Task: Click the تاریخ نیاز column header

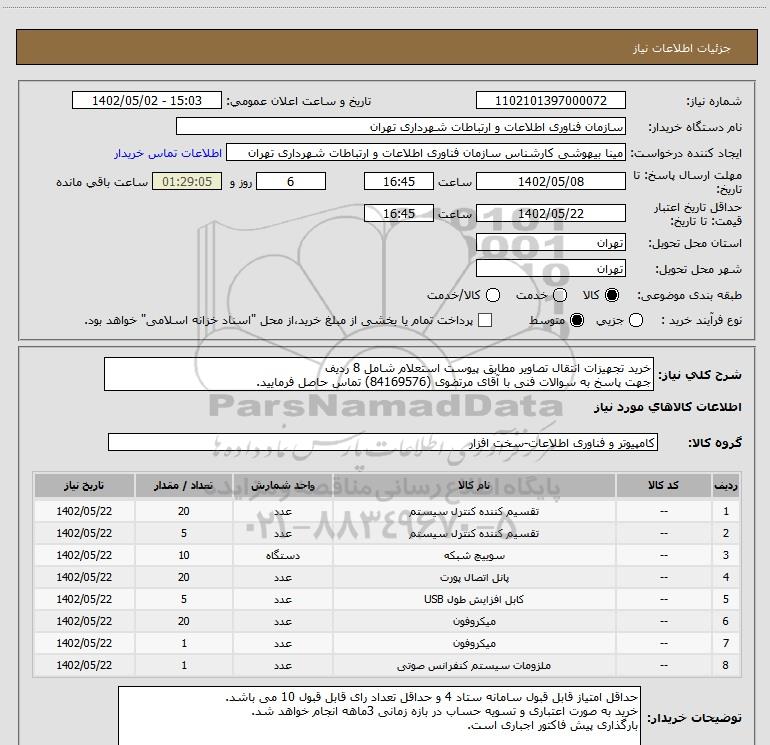Action: [84, 486]
